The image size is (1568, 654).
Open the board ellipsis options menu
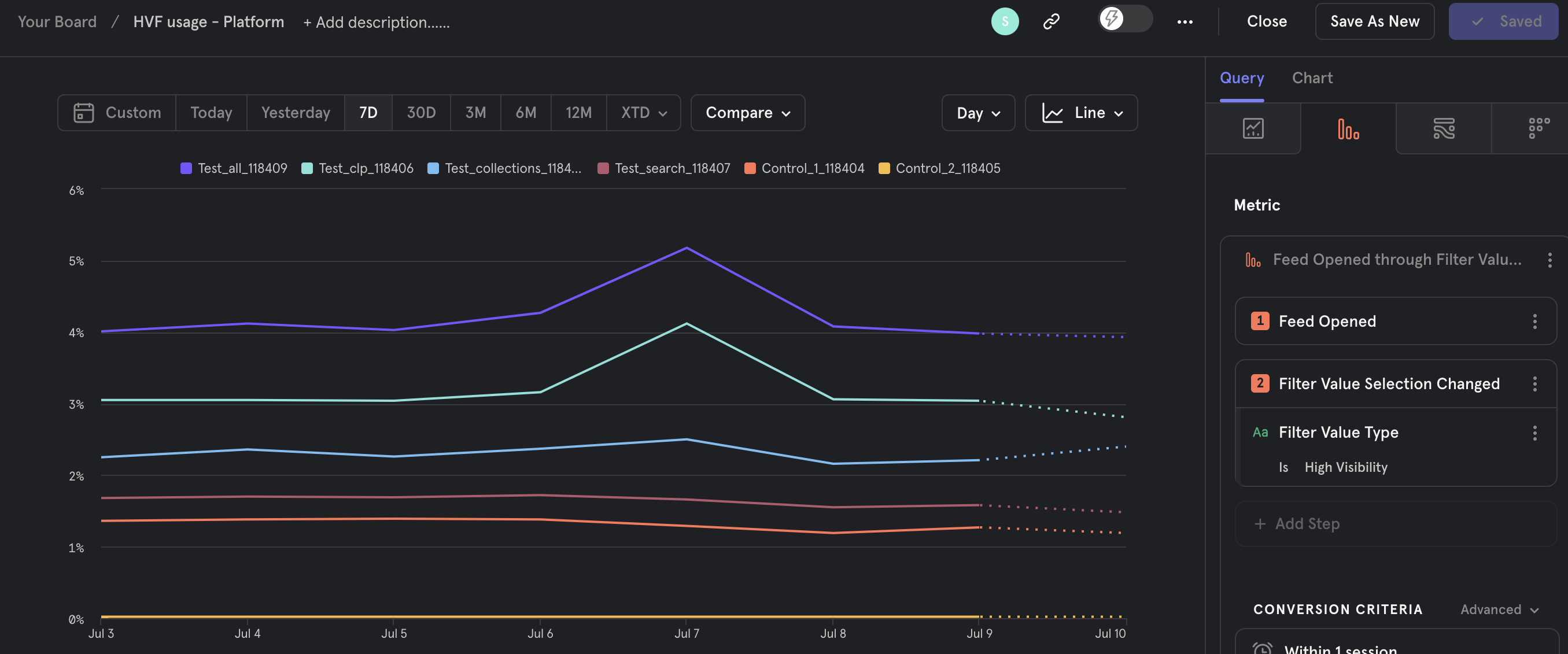[x=1186, y=21]
